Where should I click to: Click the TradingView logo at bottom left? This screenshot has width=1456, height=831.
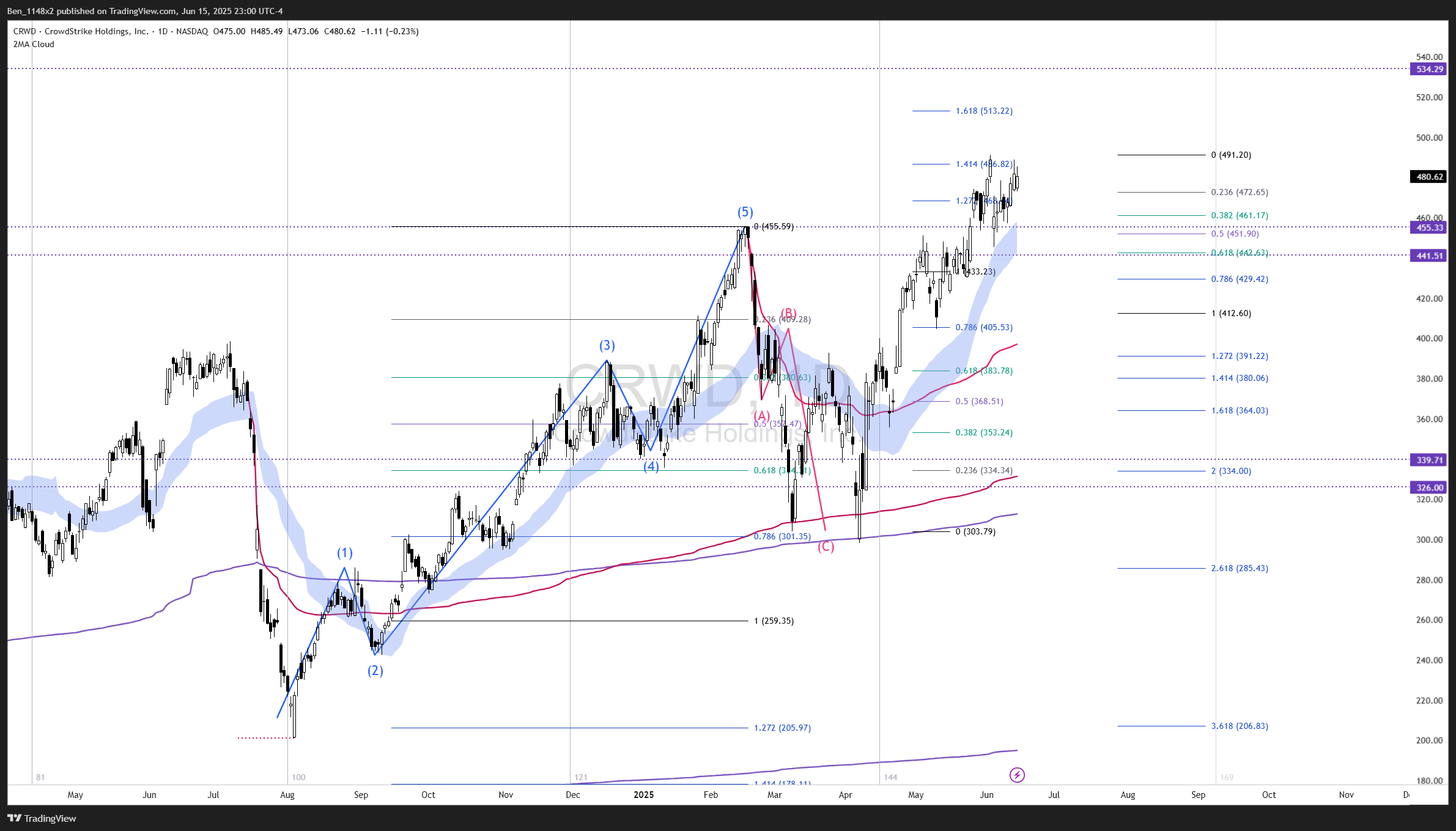click(x=42, y=818)
